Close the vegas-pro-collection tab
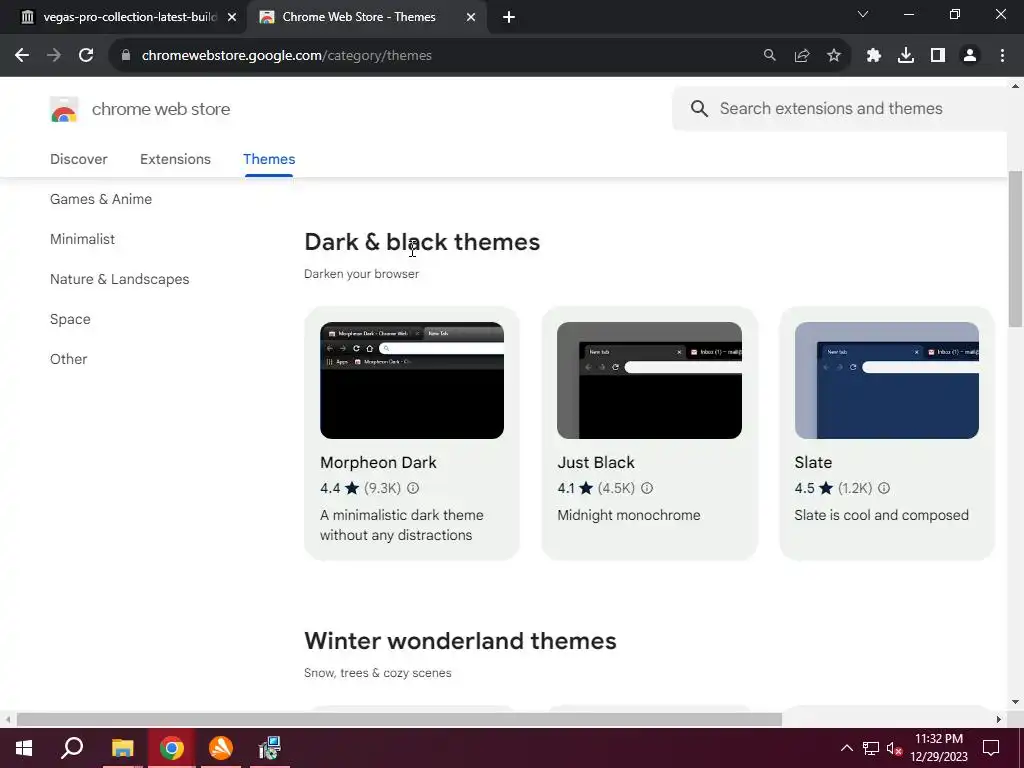Screen dimensions: 1024x768 coord(232,18)
